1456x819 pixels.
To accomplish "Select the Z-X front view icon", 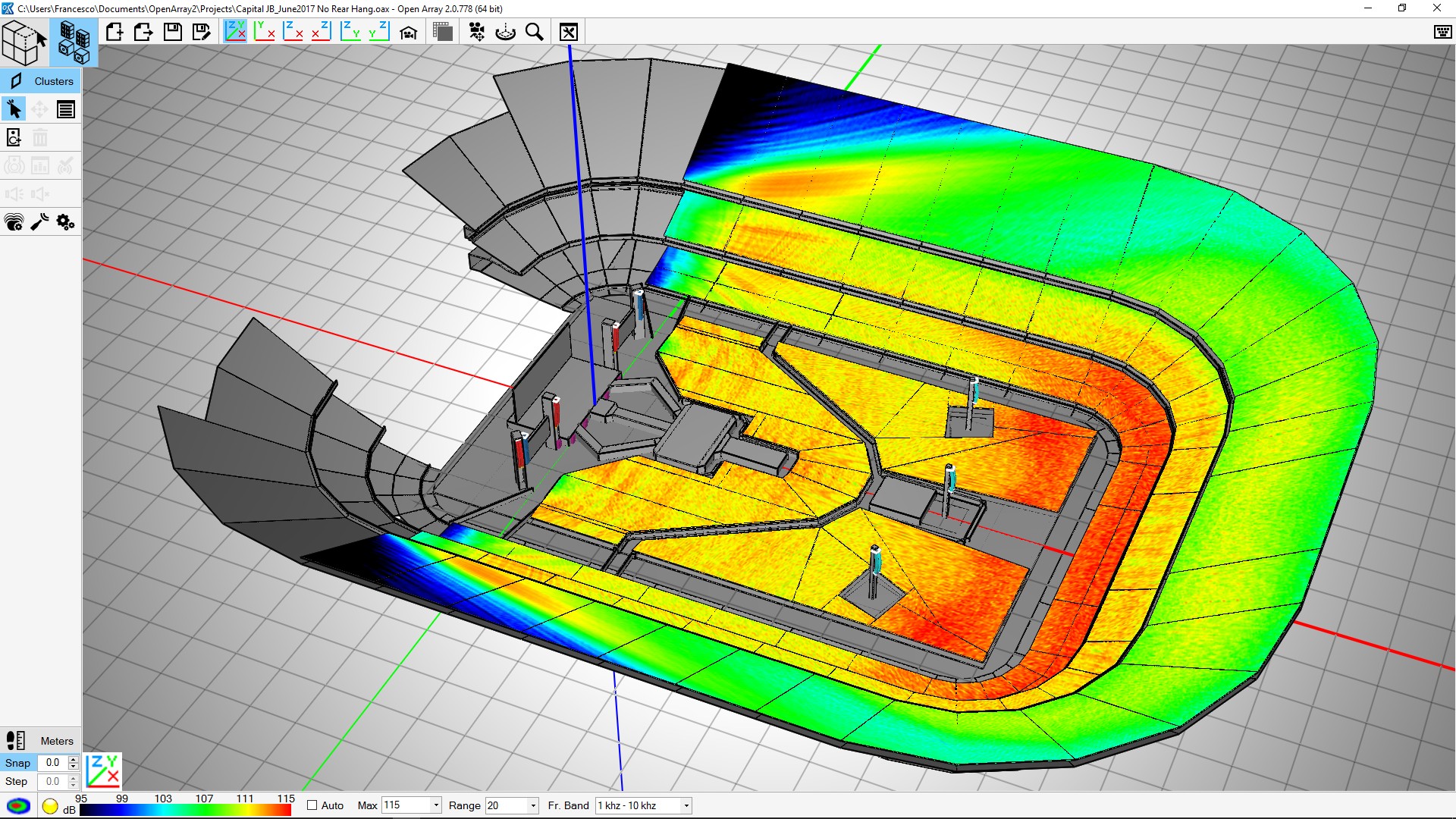I will (293, 31).
